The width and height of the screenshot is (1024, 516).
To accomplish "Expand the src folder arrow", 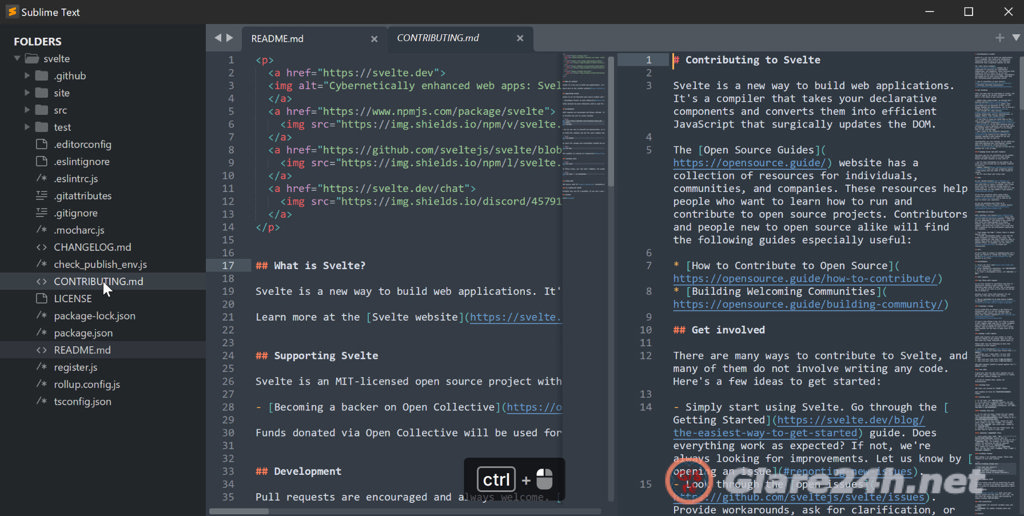I will [x=27, y=110].
